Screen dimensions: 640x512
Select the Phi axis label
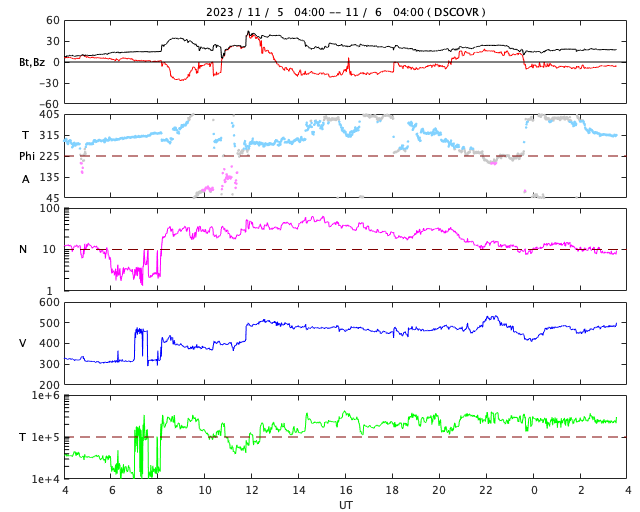pos(27,156)
